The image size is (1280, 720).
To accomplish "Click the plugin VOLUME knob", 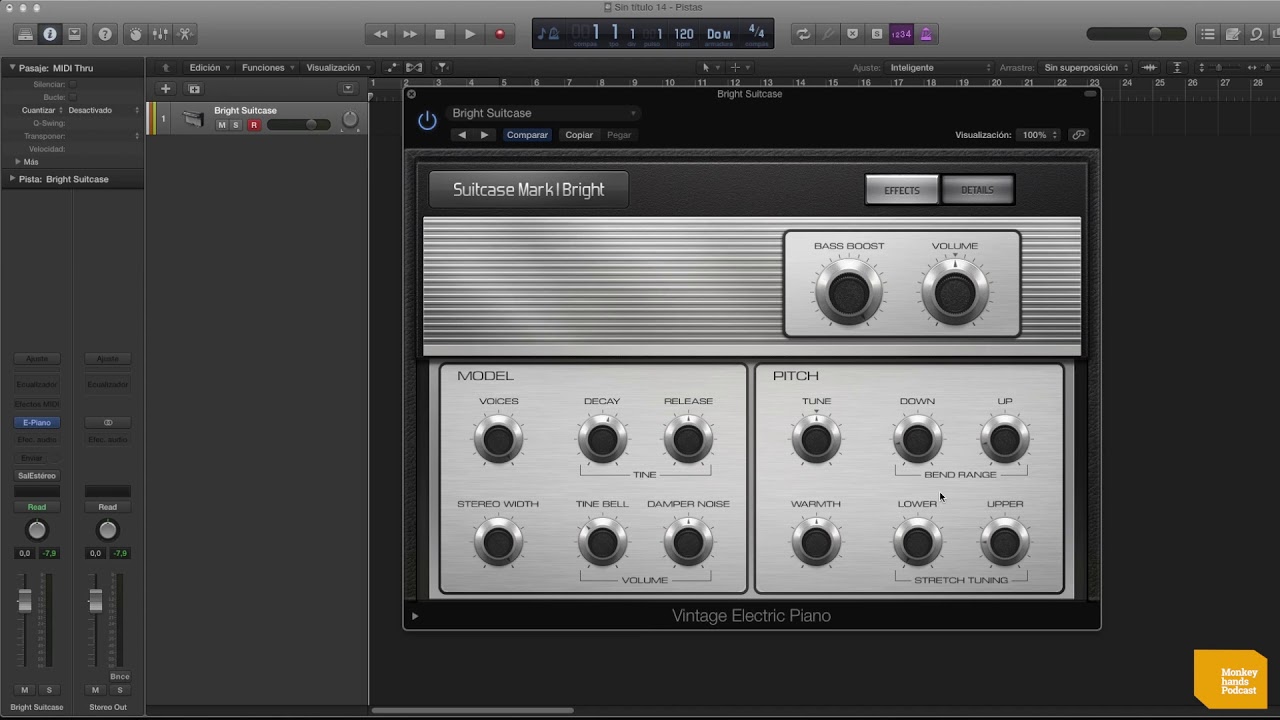I will [x=955, y=293].
